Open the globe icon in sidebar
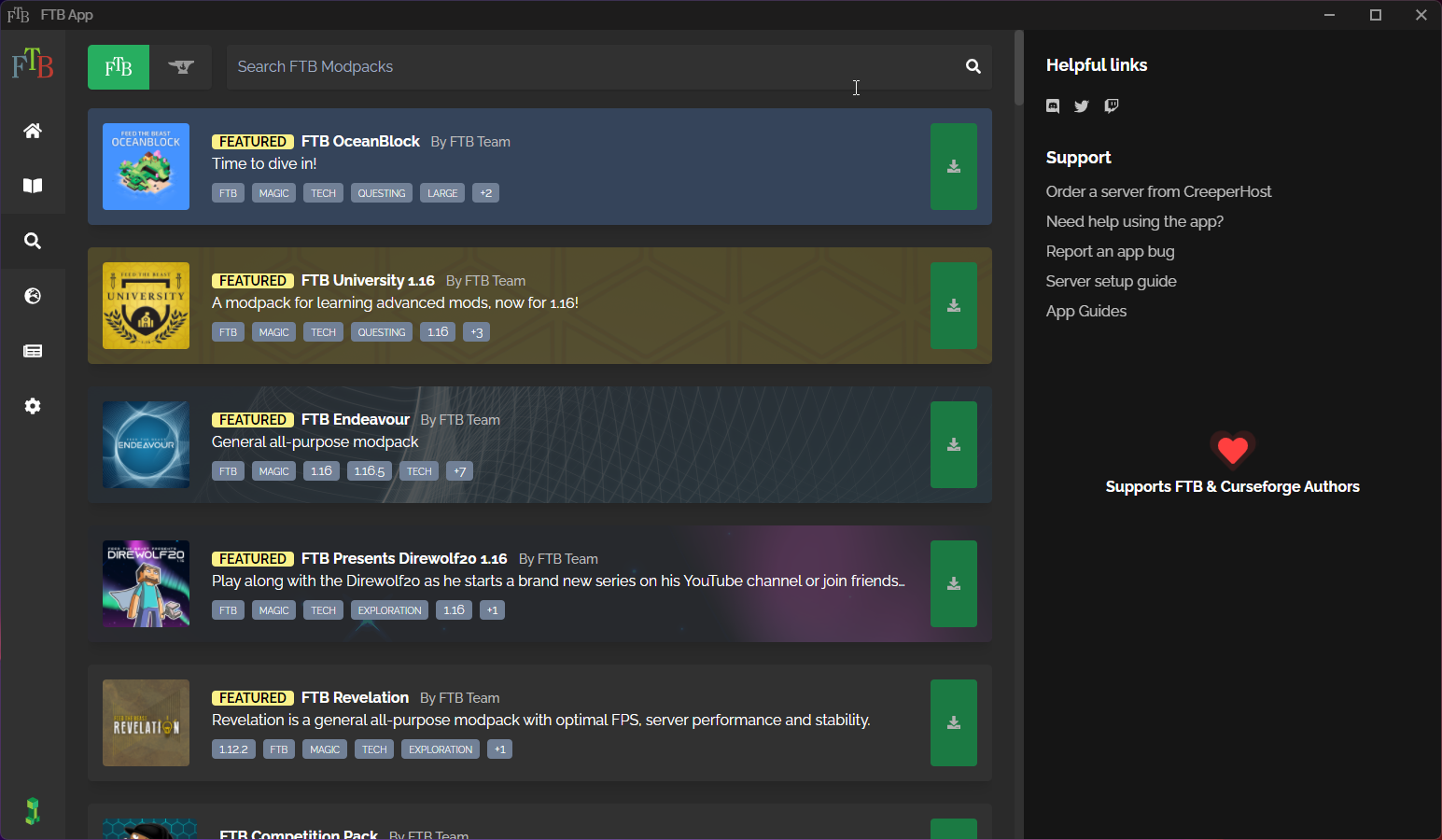Image resolution: width=1442 pixels, height=840 pixels. (33, 296)
